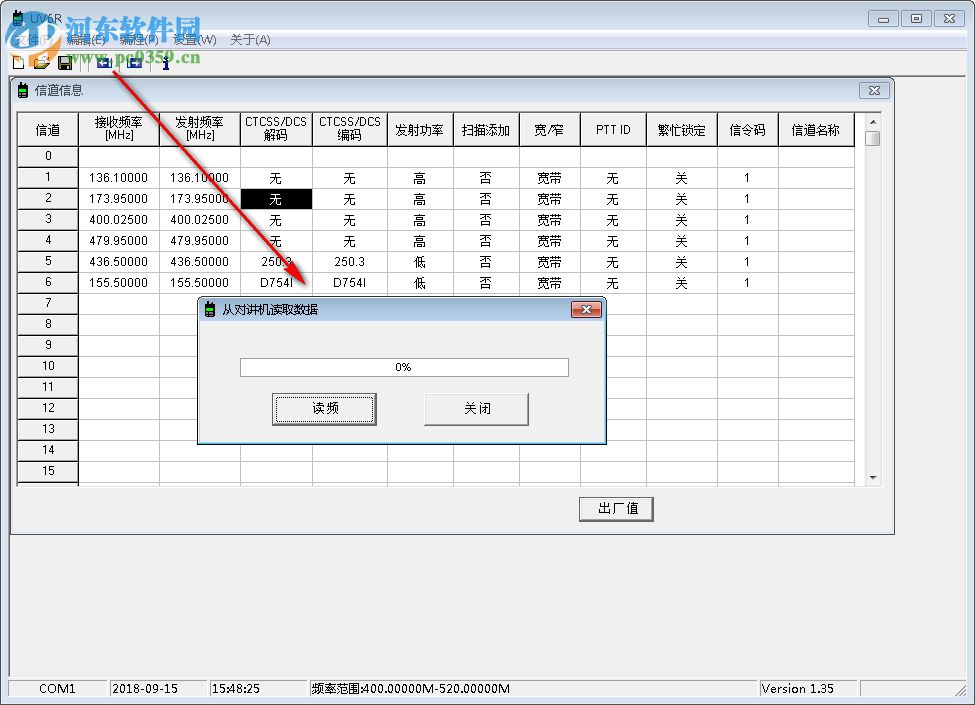Image resolution: width=975 pixels, height=705 pixels.
Task: Open the 编辑(E) menu
Action: tap(86, 40)
